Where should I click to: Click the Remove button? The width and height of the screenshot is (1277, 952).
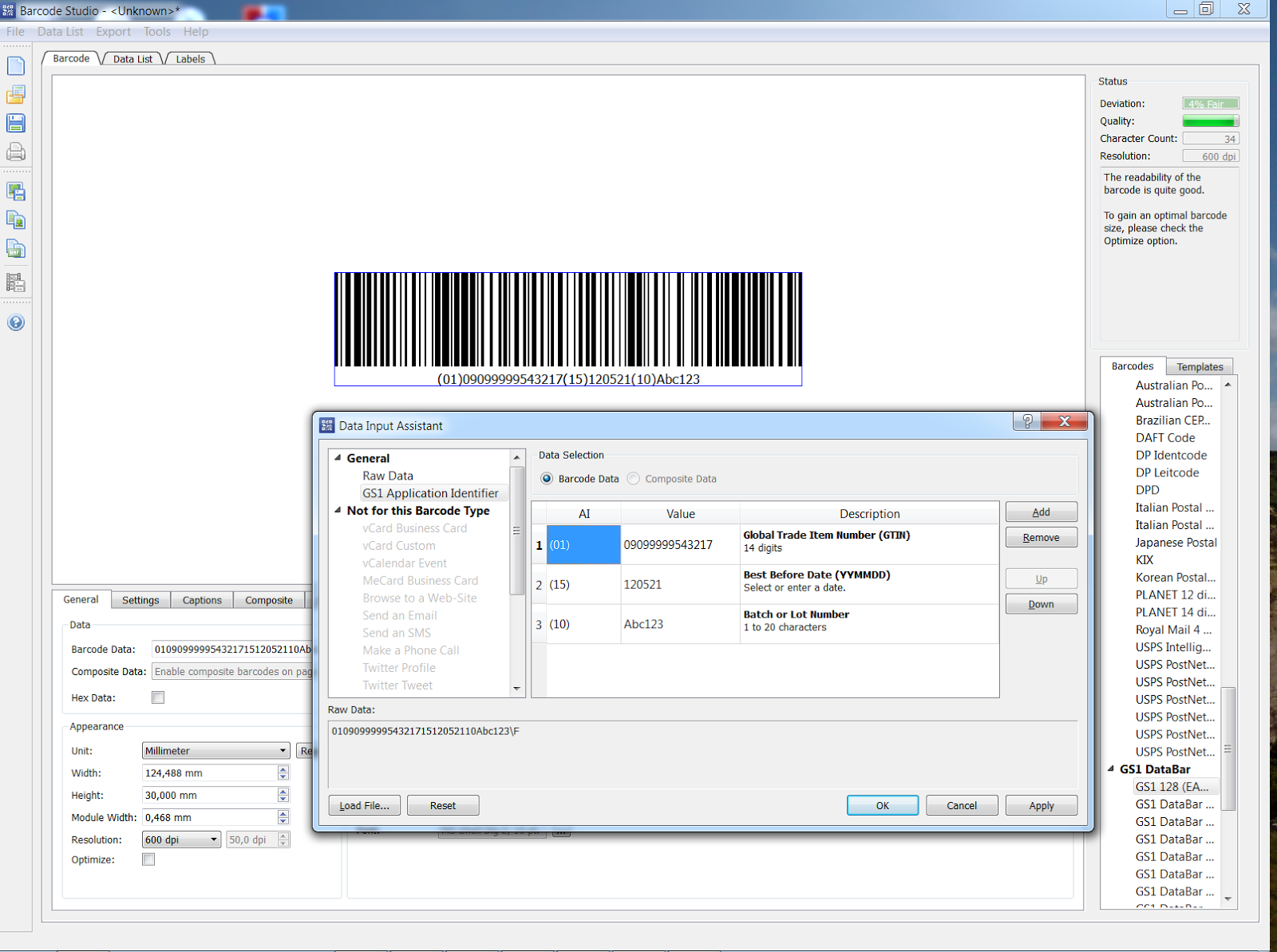1041,538
